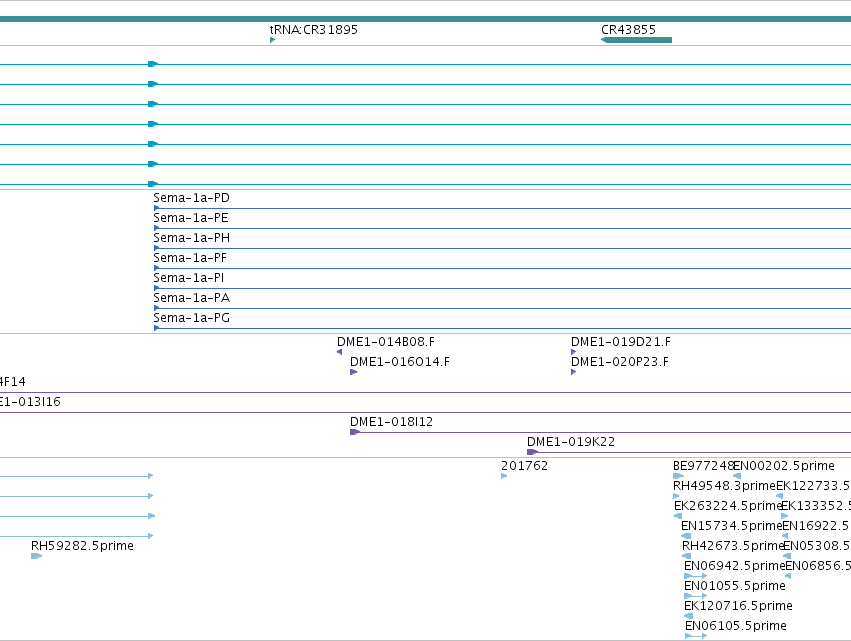Click the RH59282.5prime EST label
Image resolution: width=851 pixels, height=641 pixels.
tap(82, 546)
